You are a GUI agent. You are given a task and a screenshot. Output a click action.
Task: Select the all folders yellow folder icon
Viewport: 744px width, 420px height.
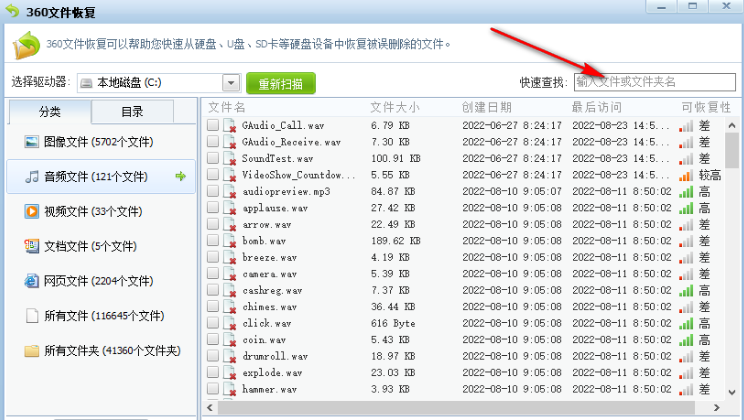tap(32, 350)
